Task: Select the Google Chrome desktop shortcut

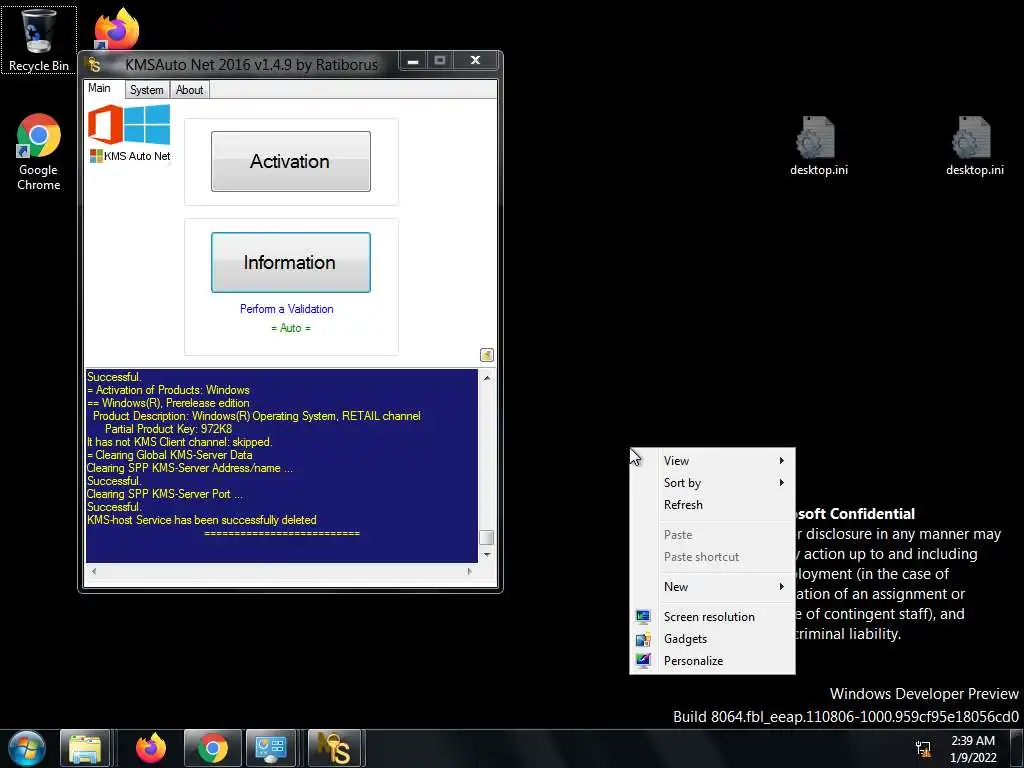Action: 39,152
